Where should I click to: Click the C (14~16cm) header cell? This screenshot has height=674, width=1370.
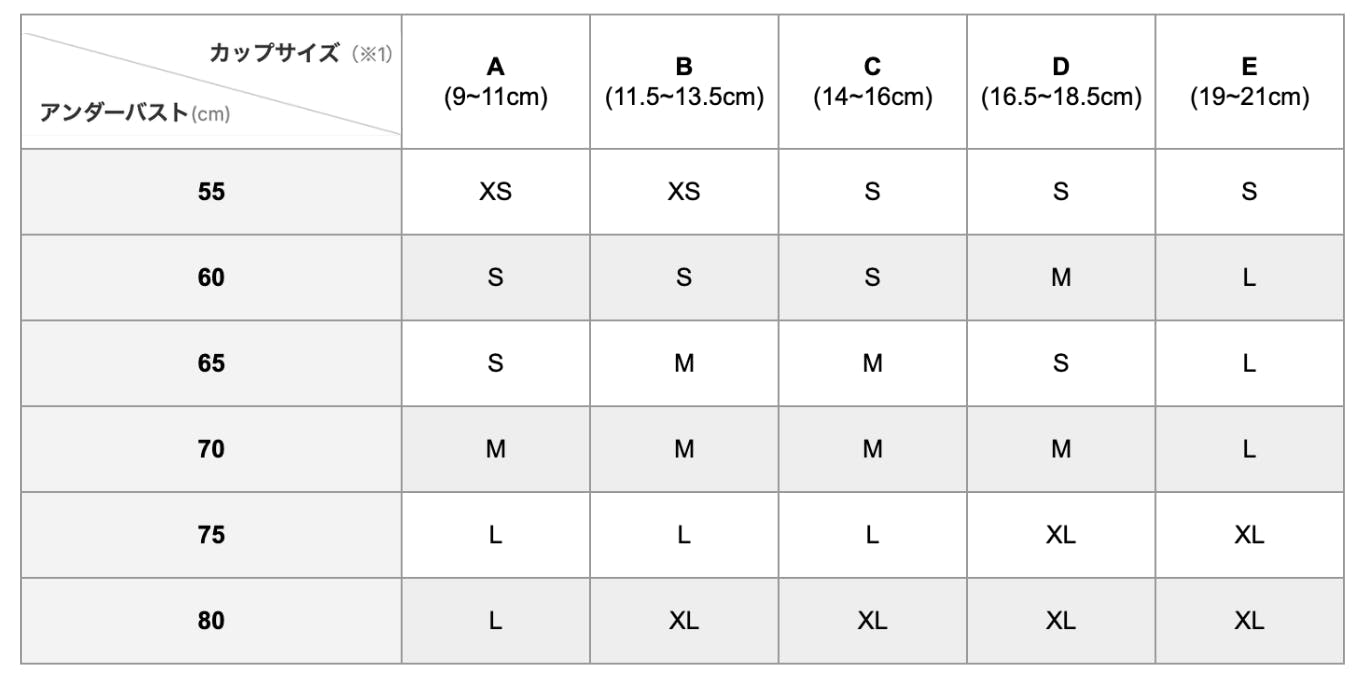click(x=872, y=82)
